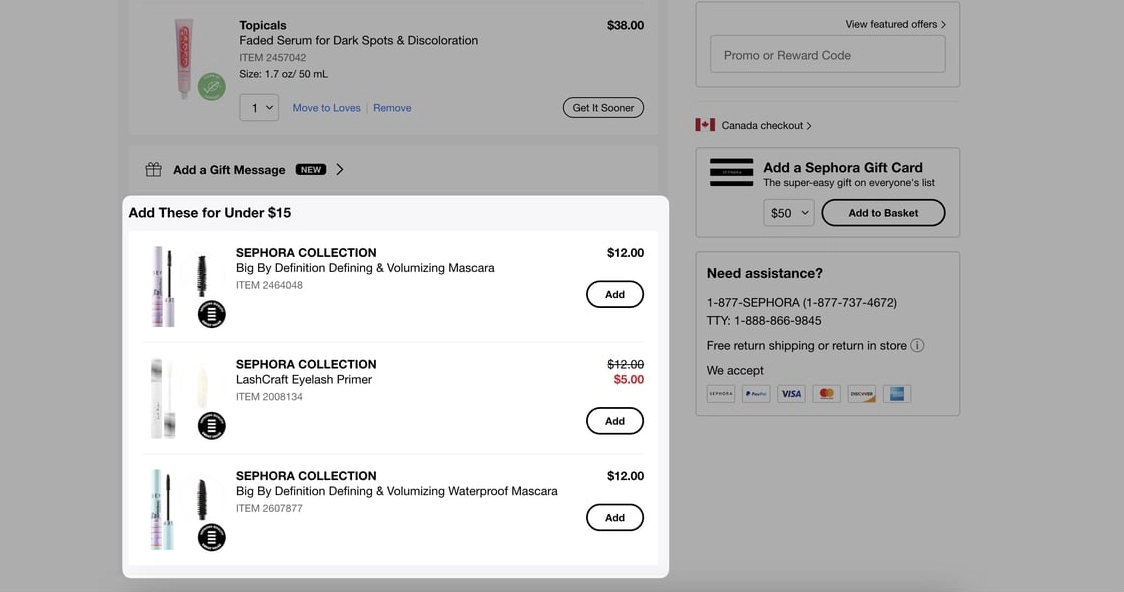
Task: Click the Discover card icon
Action: [861, 394]
